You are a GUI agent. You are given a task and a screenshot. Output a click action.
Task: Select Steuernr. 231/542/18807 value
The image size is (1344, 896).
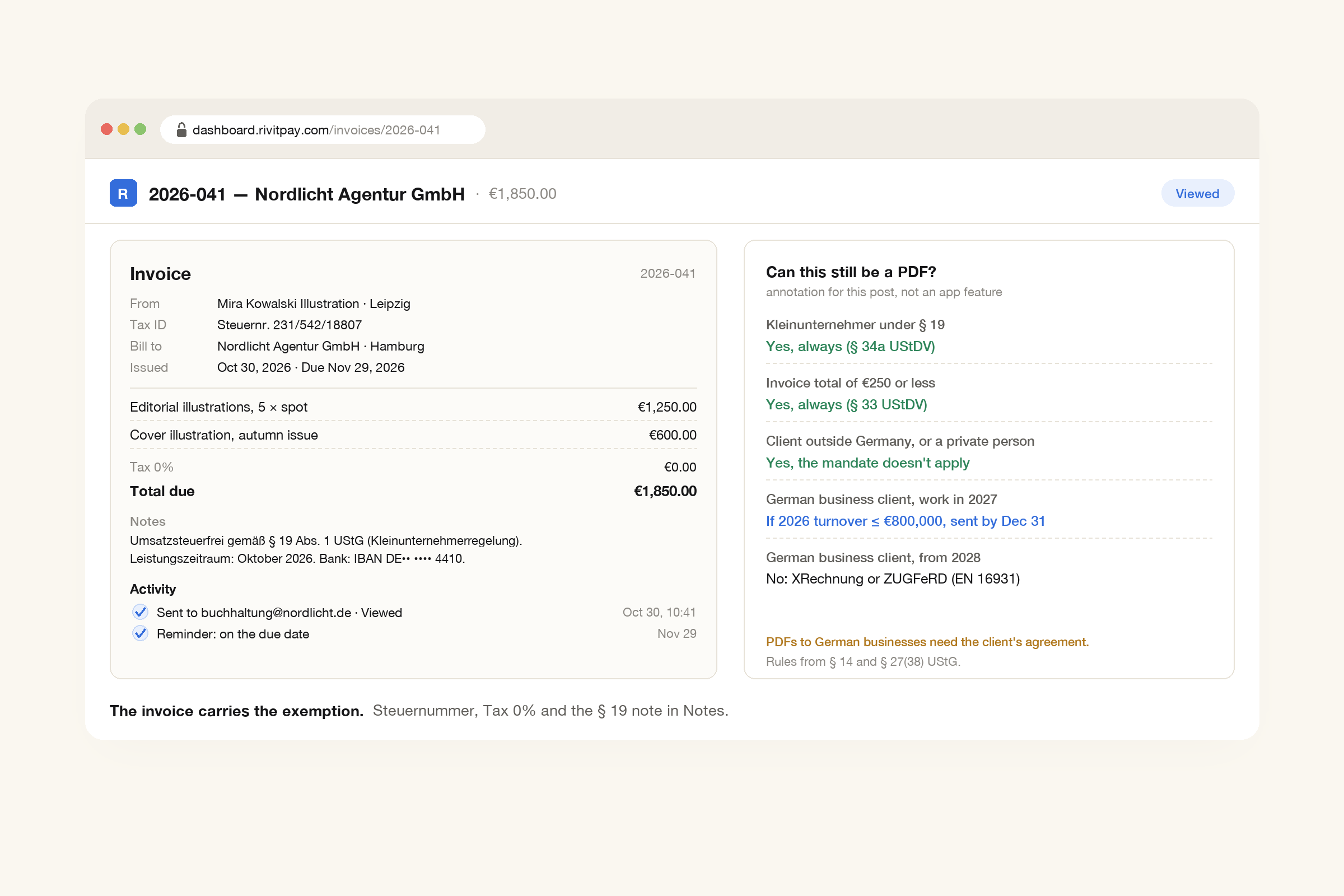coord(289,325)
